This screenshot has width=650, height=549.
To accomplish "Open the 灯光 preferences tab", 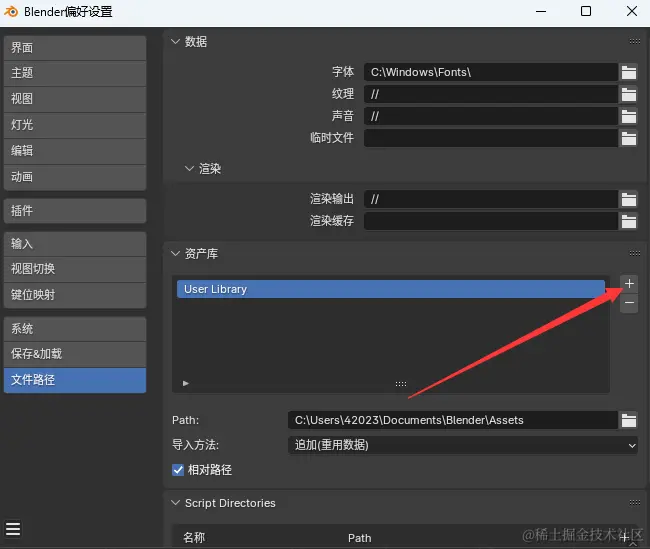I will [75, 125].
